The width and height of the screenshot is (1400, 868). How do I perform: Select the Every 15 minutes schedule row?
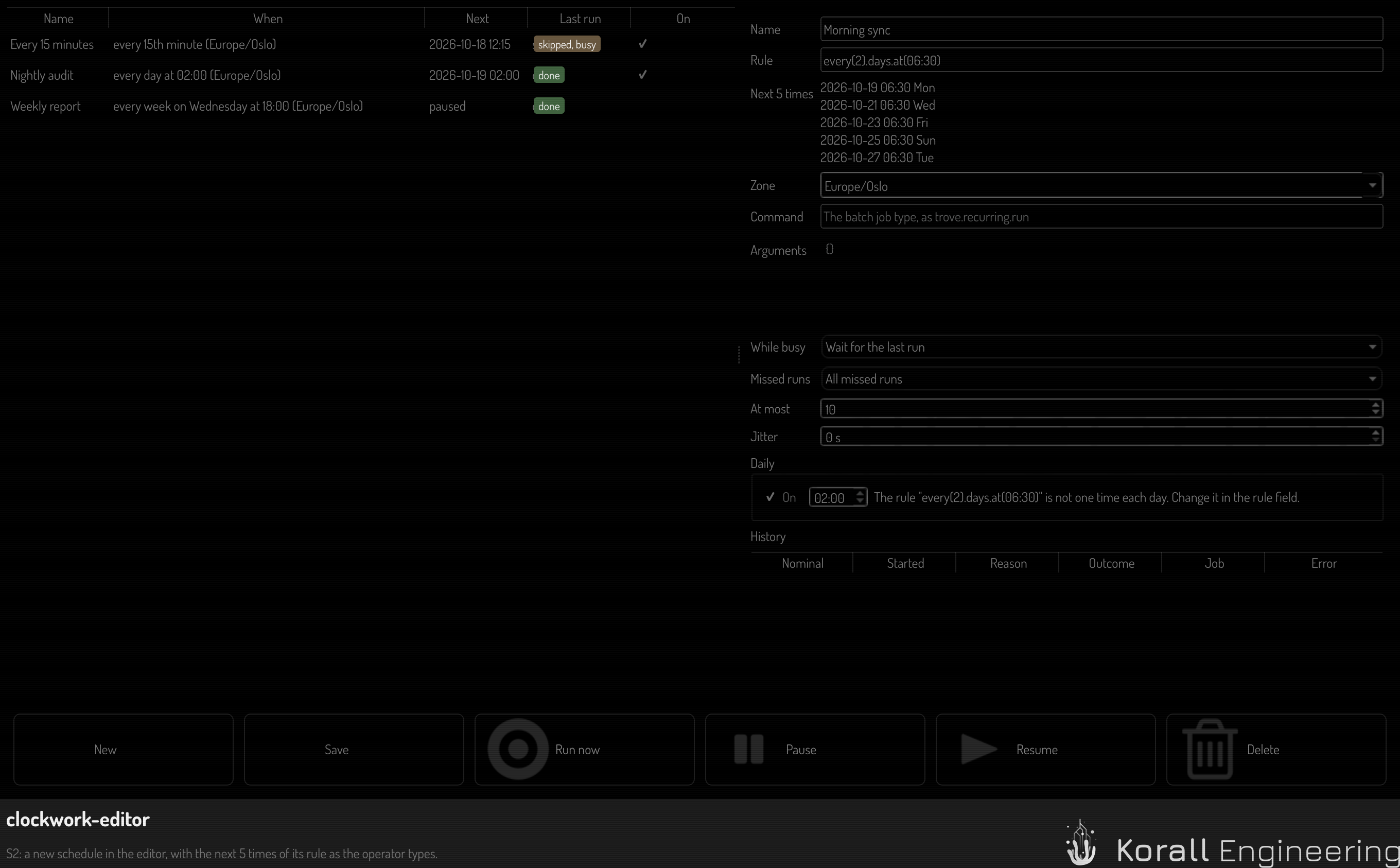371,44
